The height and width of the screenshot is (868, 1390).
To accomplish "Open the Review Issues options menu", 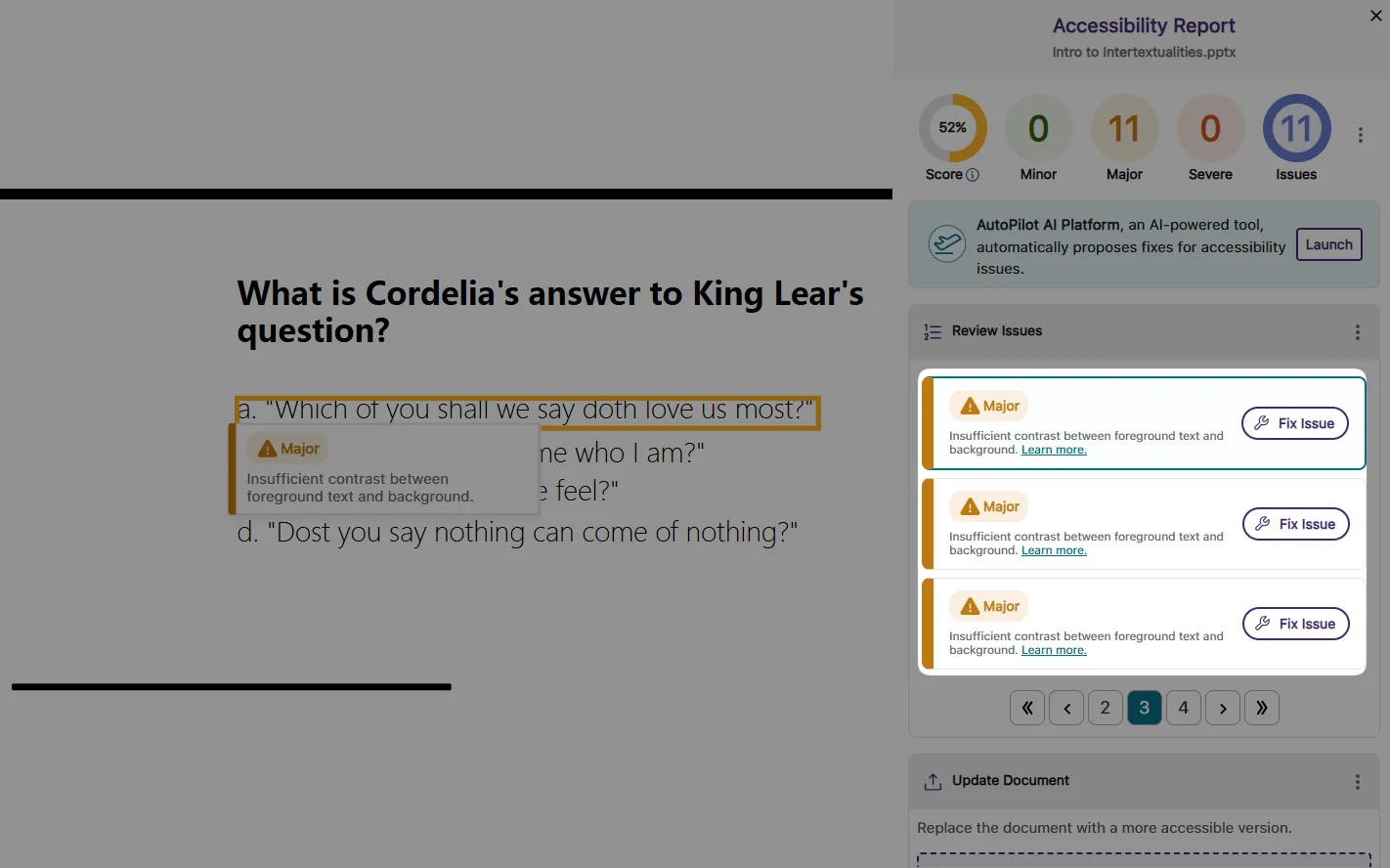I will pyautogui.click(x=1357, y=332).
